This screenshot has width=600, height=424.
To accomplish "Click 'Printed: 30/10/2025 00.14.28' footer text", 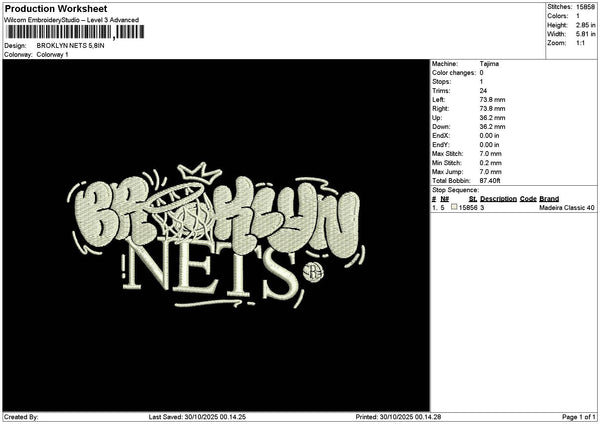I will point(398,417).
